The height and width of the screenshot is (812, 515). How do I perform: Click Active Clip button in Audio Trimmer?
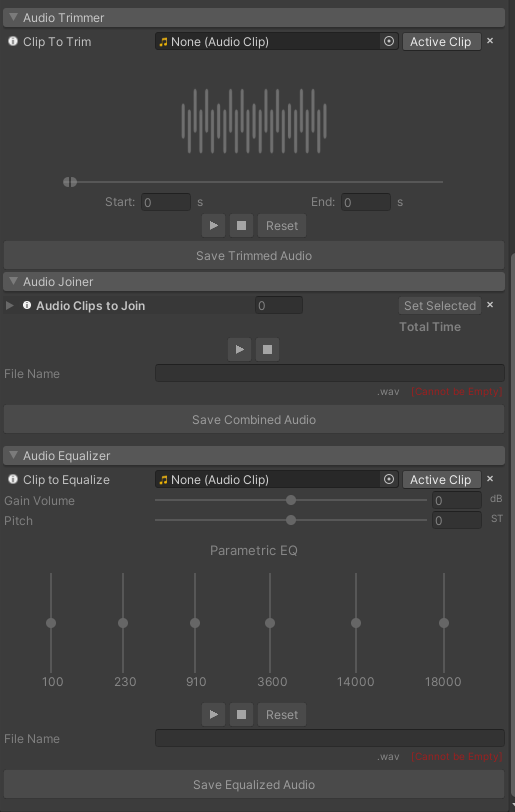[x=441, y=41]
